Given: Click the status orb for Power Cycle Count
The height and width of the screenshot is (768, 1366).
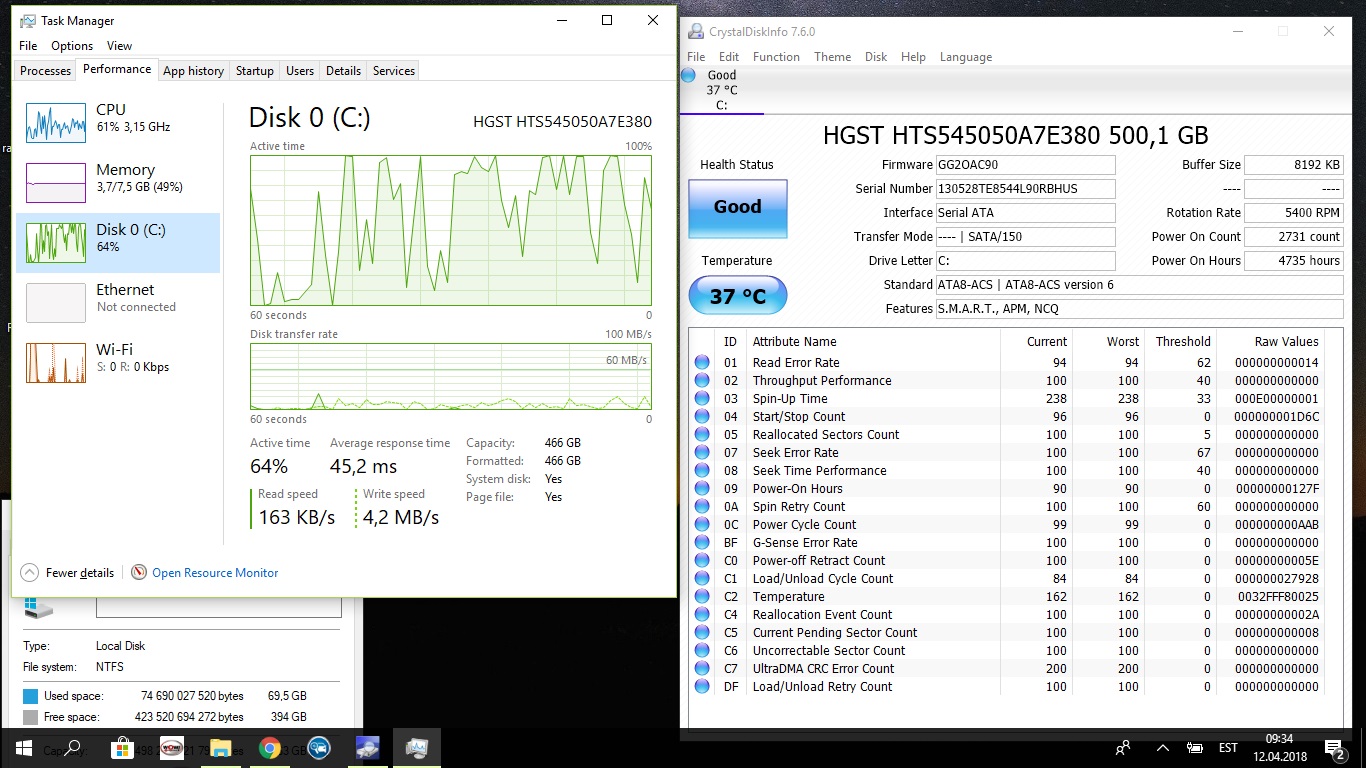Looking at the screenshot, I should (x=702, y=525).
